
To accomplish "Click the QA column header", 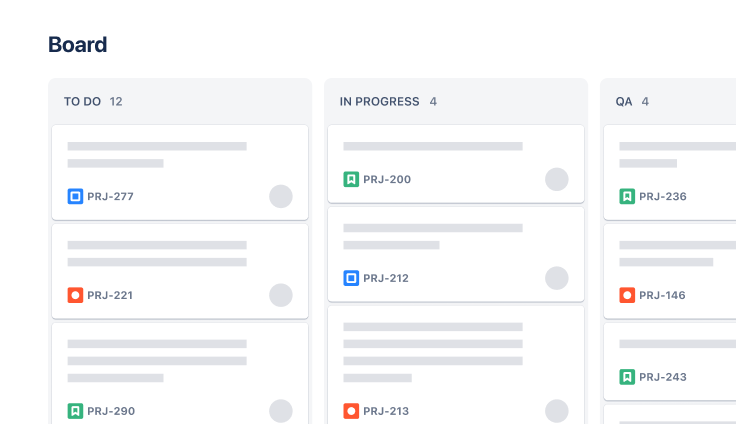I will [624, 101].
